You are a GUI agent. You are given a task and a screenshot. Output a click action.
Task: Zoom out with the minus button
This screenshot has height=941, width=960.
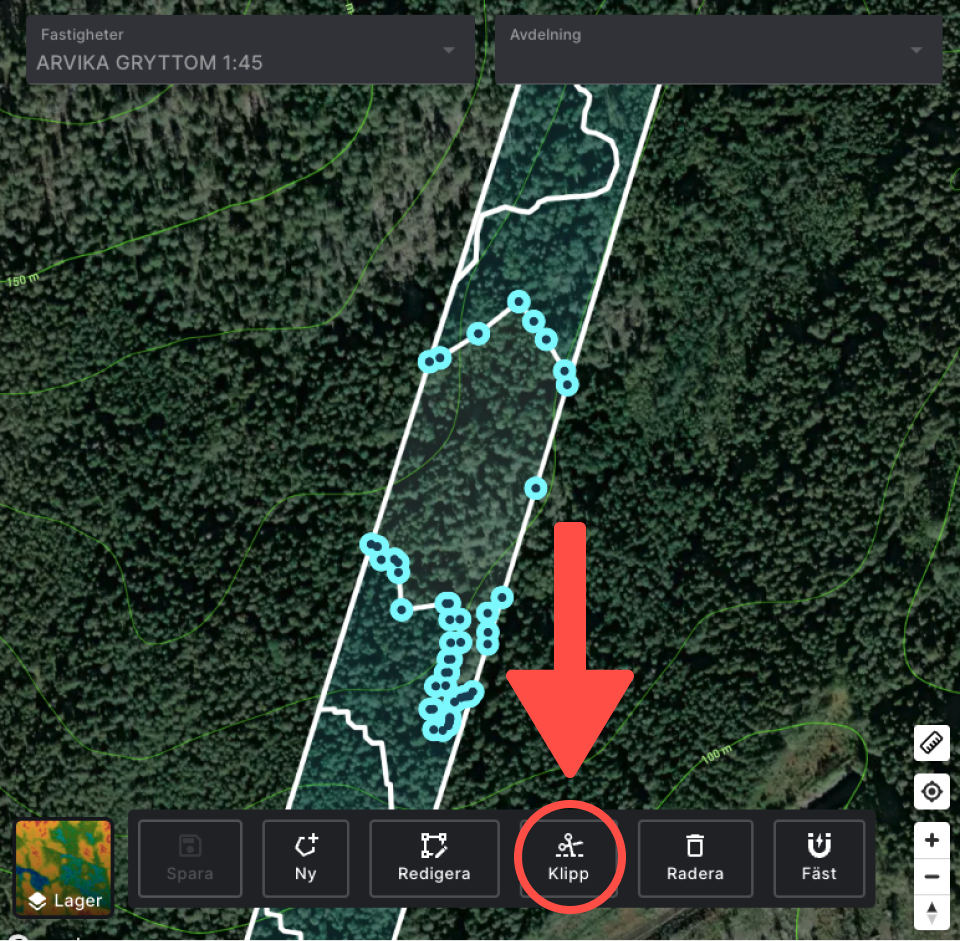click(x=931, y=876)
